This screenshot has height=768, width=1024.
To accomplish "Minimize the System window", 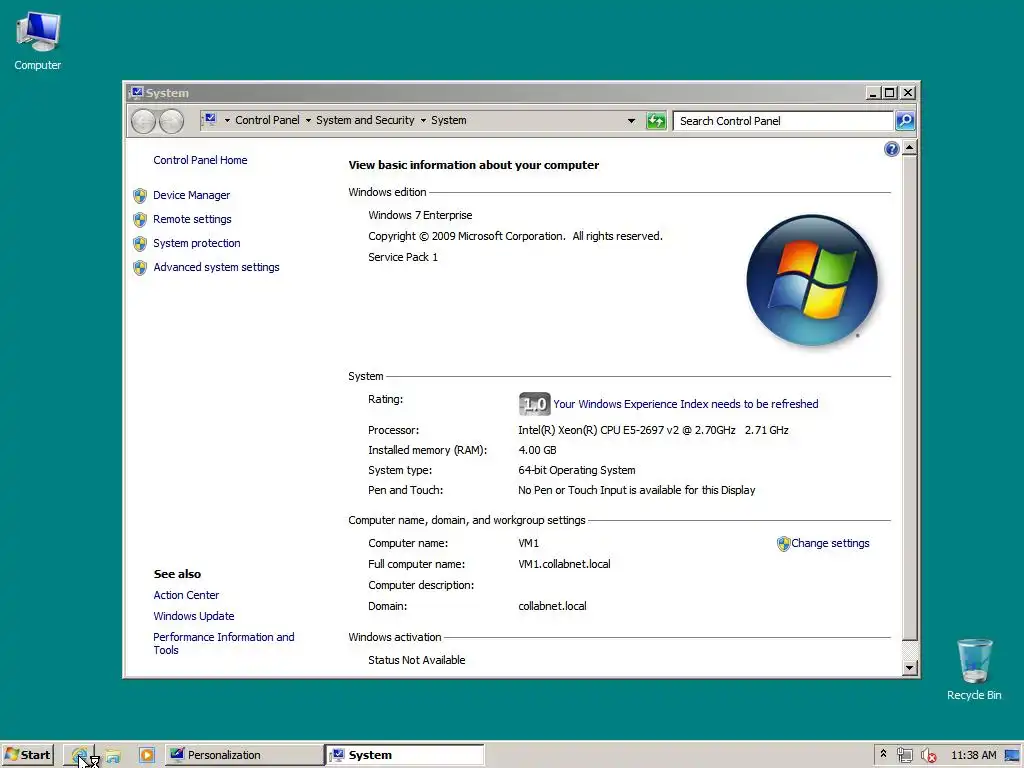I will 872,93.
